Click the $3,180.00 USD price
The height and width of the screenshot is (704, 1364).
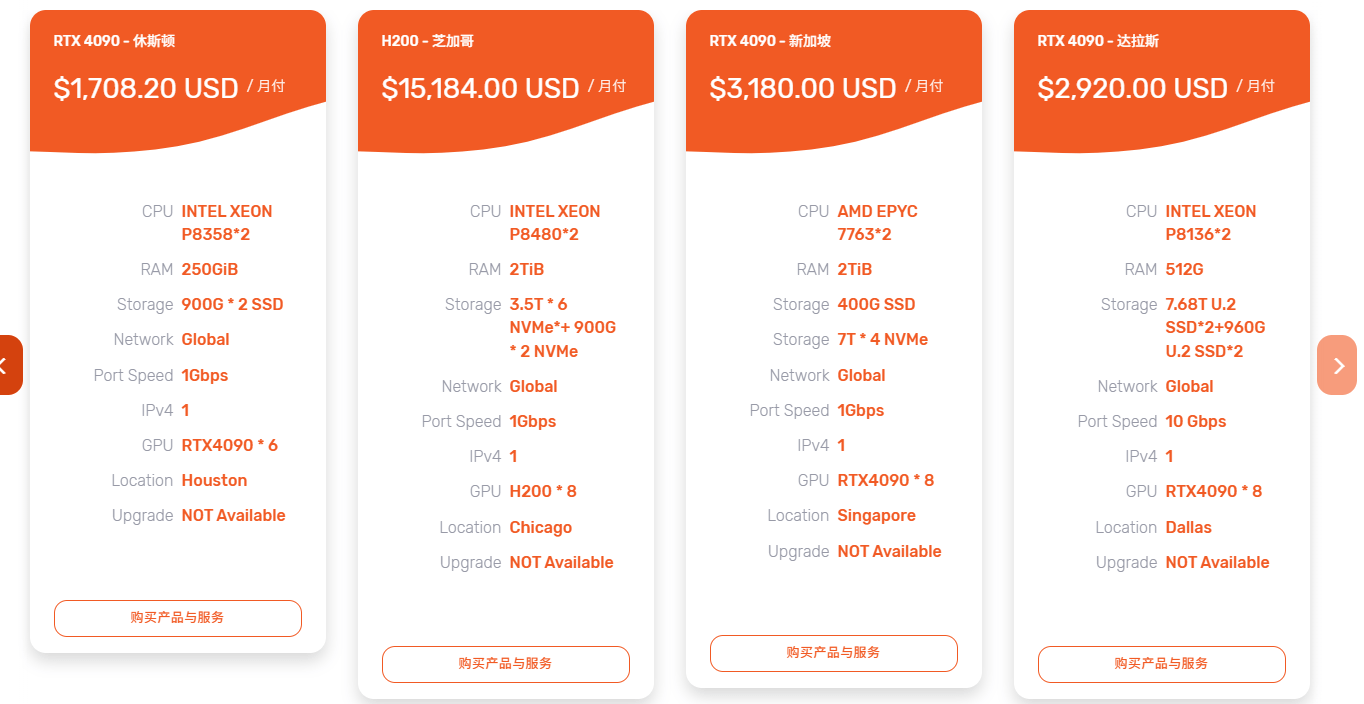803,88
